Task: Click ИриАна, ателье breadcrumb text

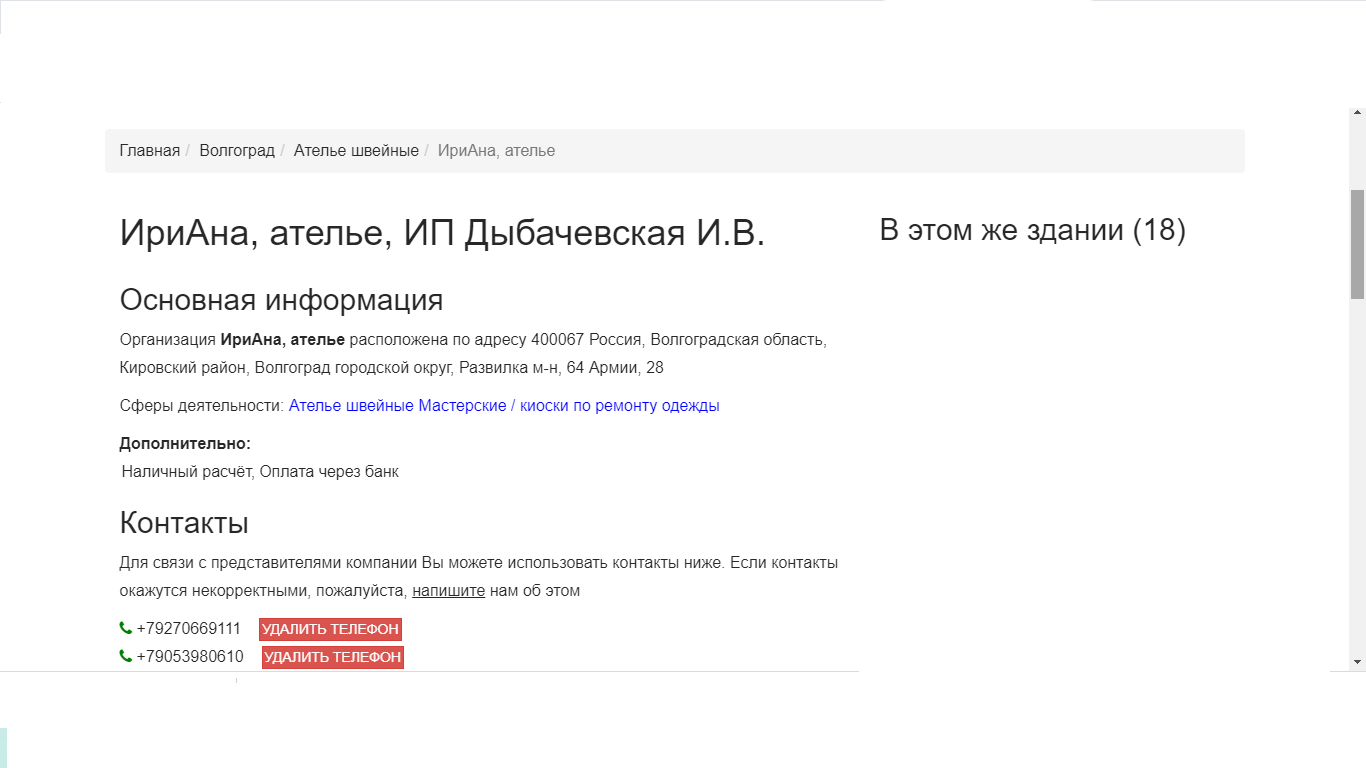Action: 496,151
